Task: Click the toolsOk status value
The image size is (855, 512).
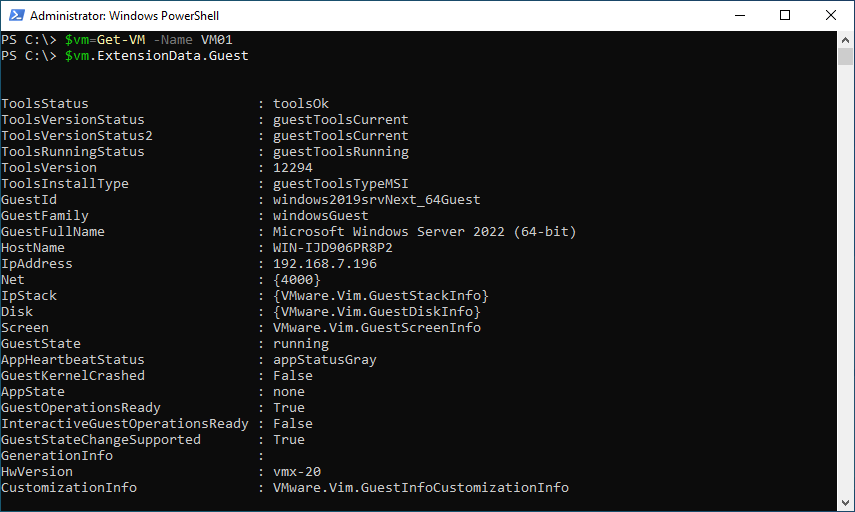Action: (301, 104)
